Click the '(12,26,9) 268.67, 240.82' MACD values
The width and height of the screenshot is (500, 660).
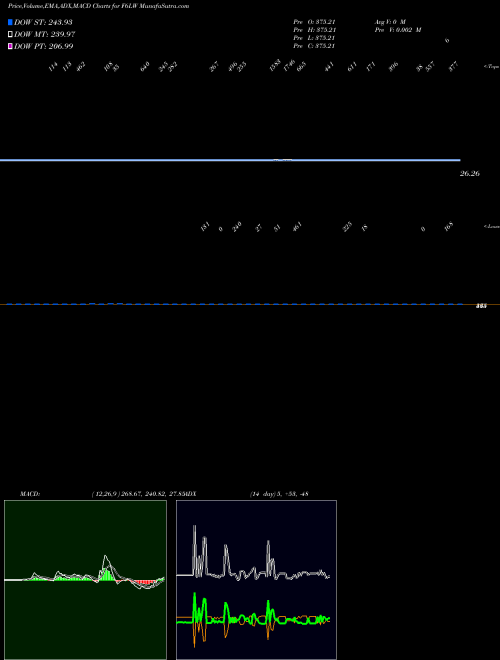[127, 494]
